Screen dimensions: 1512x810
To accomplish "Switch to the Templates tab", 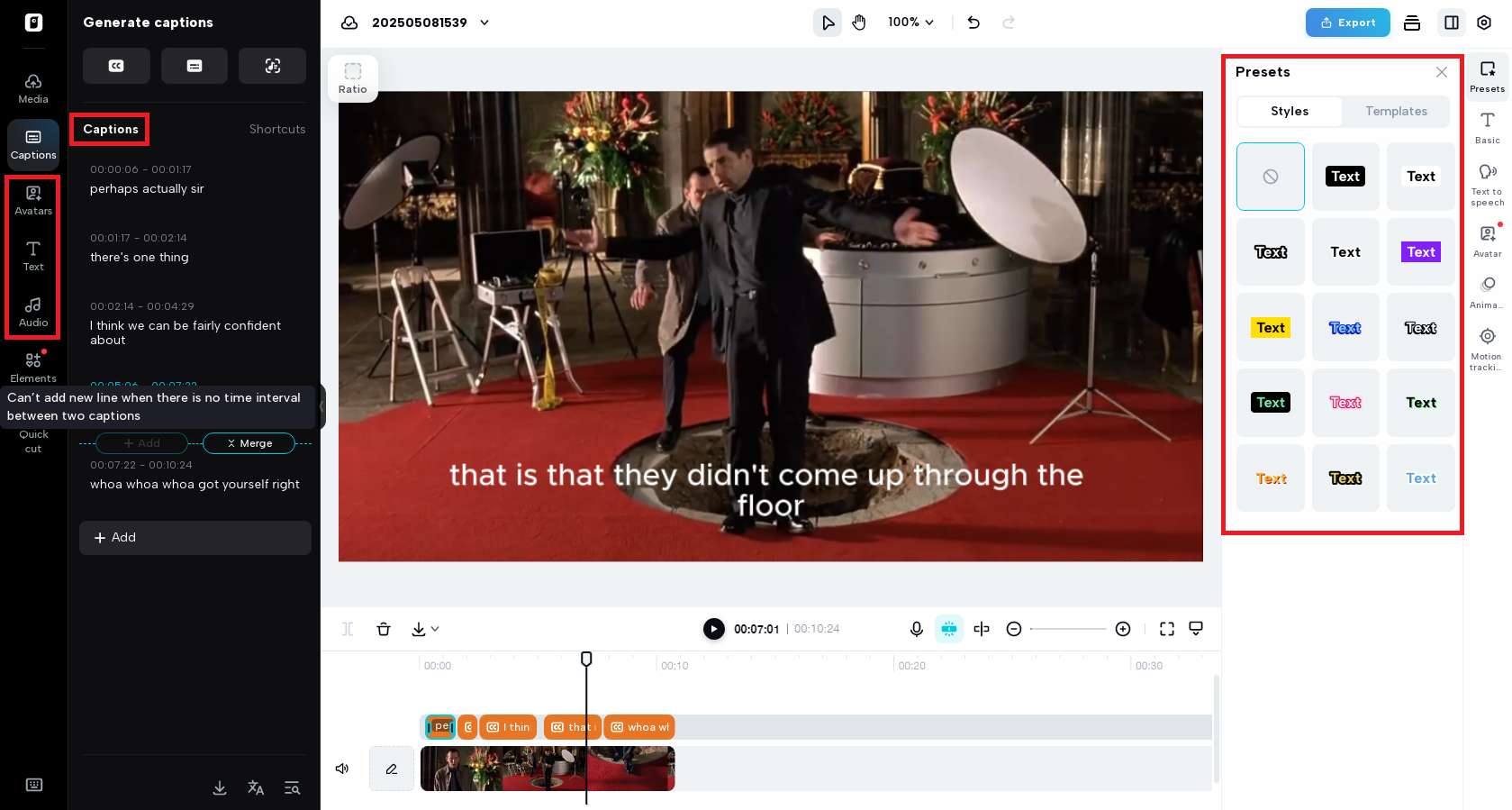I will tap(1396, 112).
